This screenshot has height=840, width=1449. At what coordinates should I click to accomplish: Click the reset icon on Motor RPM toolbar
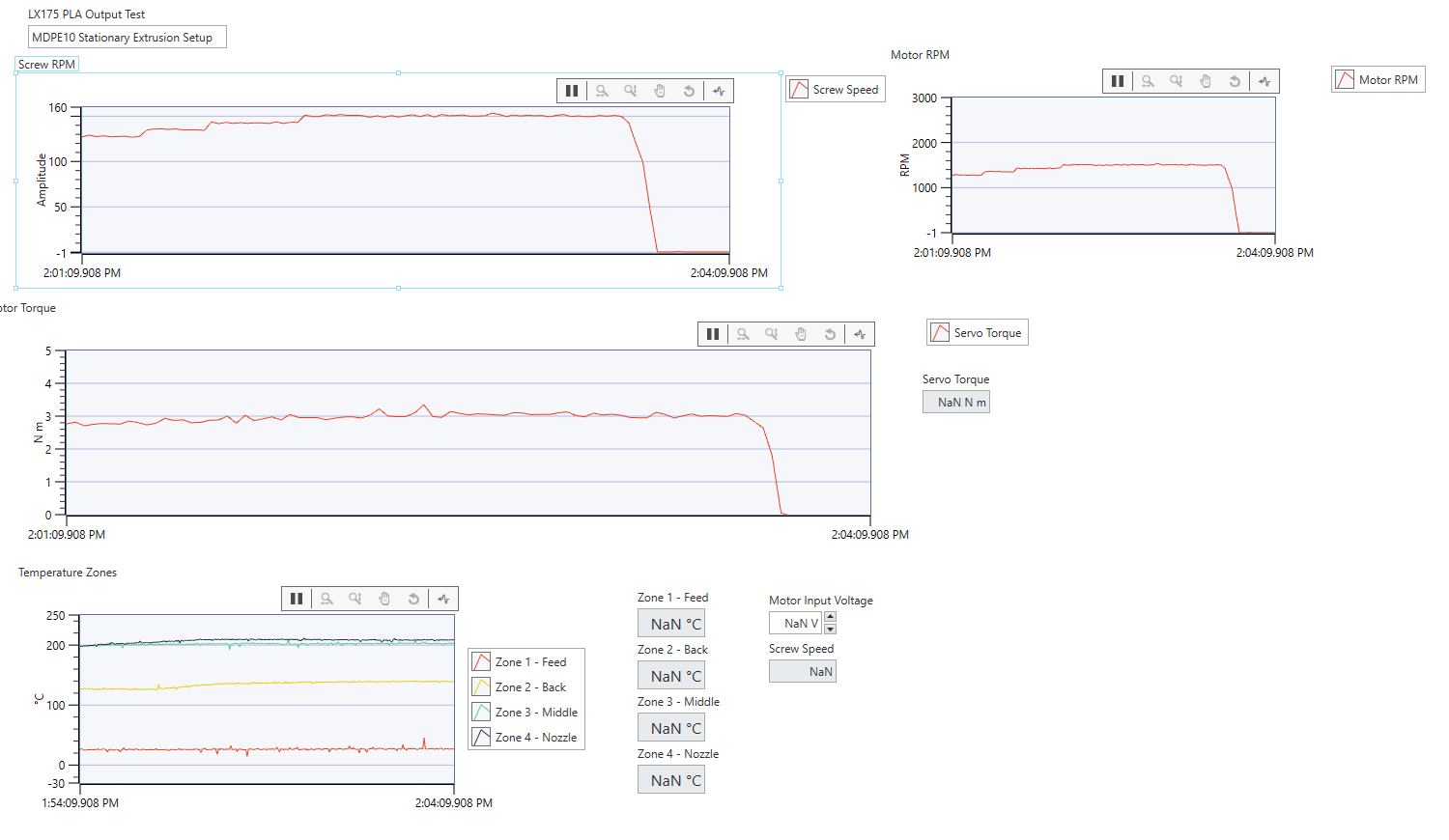click(x=1235, y=80)
